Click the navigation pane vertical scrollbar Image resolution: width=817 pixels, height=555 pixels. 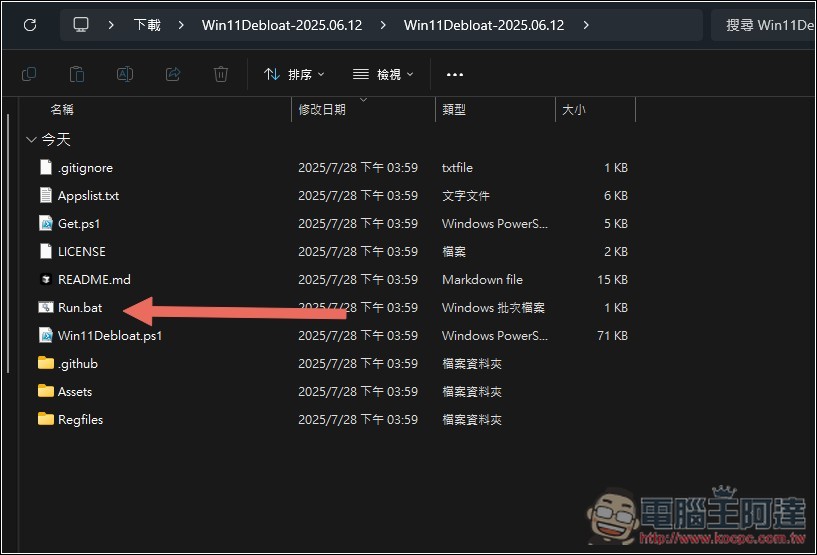[x=8, y=243]
